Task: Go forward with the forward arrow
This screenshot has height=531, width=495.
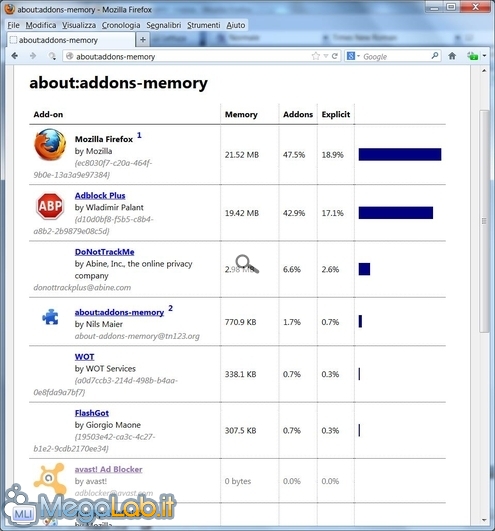Action: tap(33, 56)
